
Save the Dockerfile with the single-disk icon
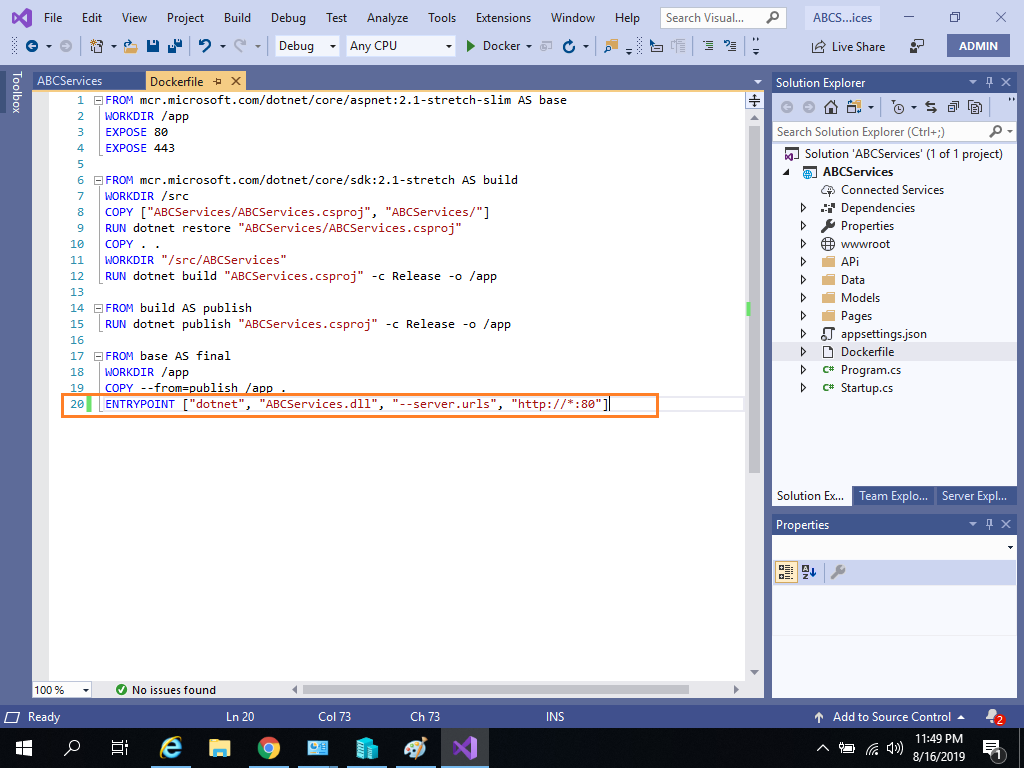tap(153, 46)
